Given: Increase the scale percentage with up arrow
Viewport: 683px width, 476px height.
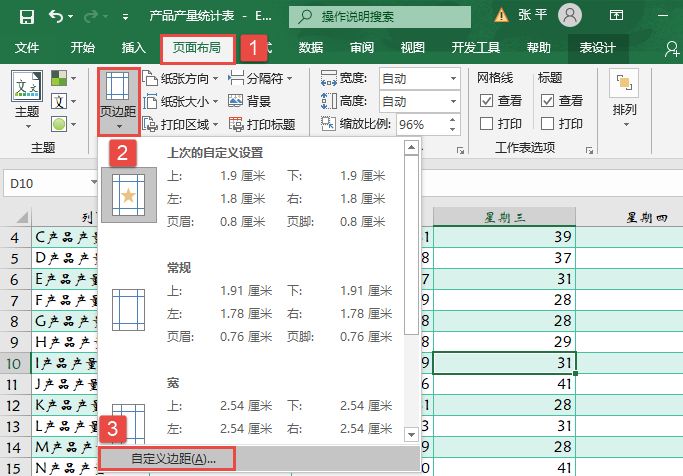Looking at the screenshot, I should (x=453, y=120).
